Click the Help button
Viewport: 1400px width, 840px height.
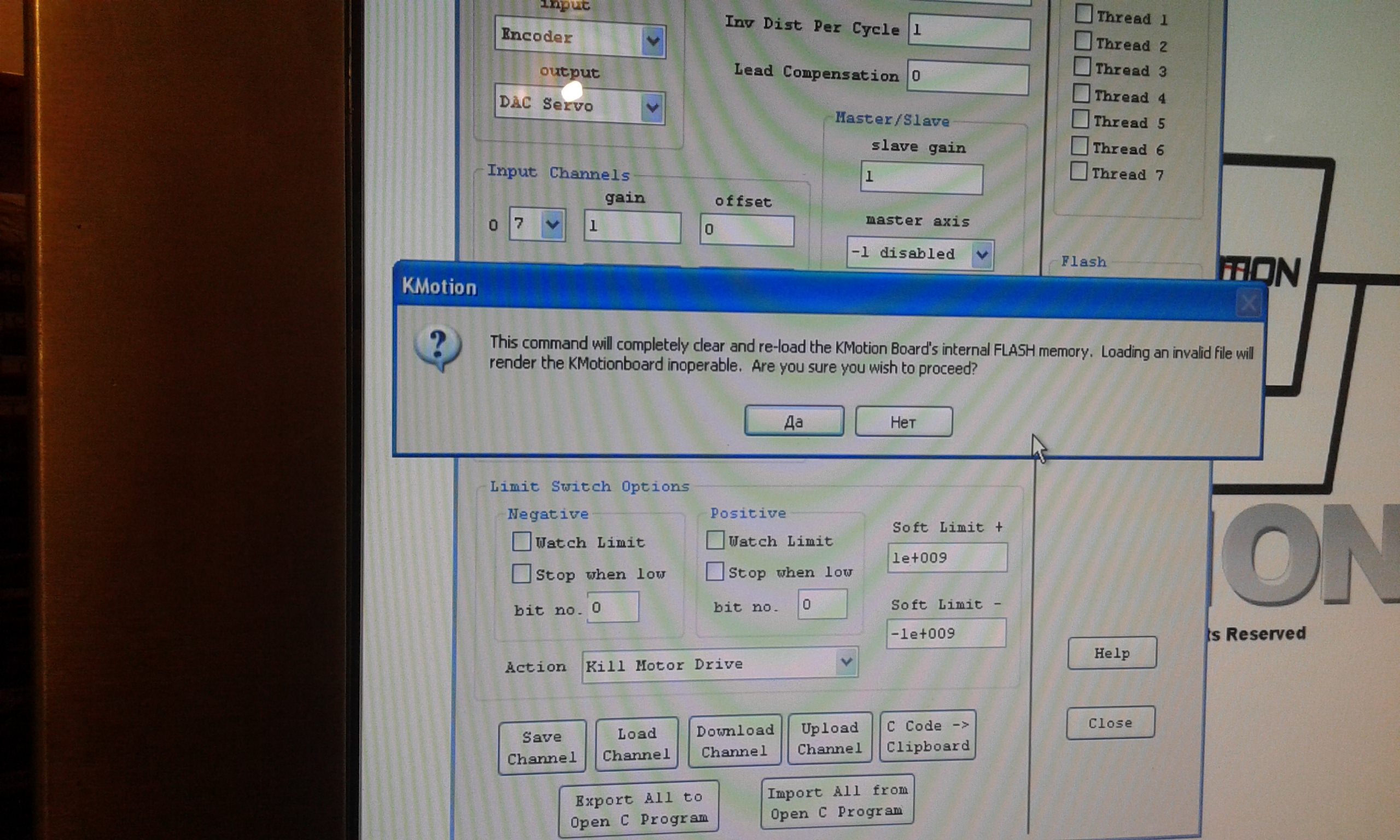(1111, 653)
